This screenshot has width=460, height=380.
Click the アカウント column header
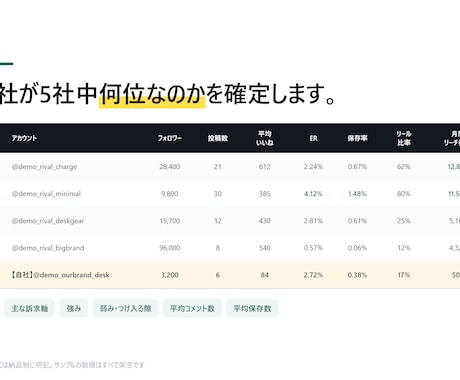[24, 138]
